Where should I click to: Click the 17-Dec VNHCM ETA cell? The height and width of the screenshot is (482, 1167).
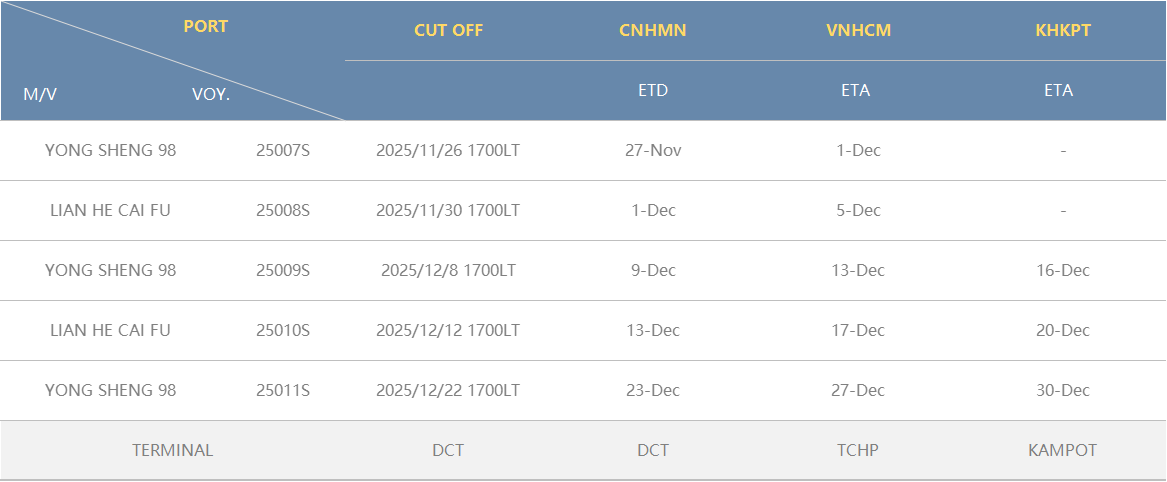[x=857, y=331]
